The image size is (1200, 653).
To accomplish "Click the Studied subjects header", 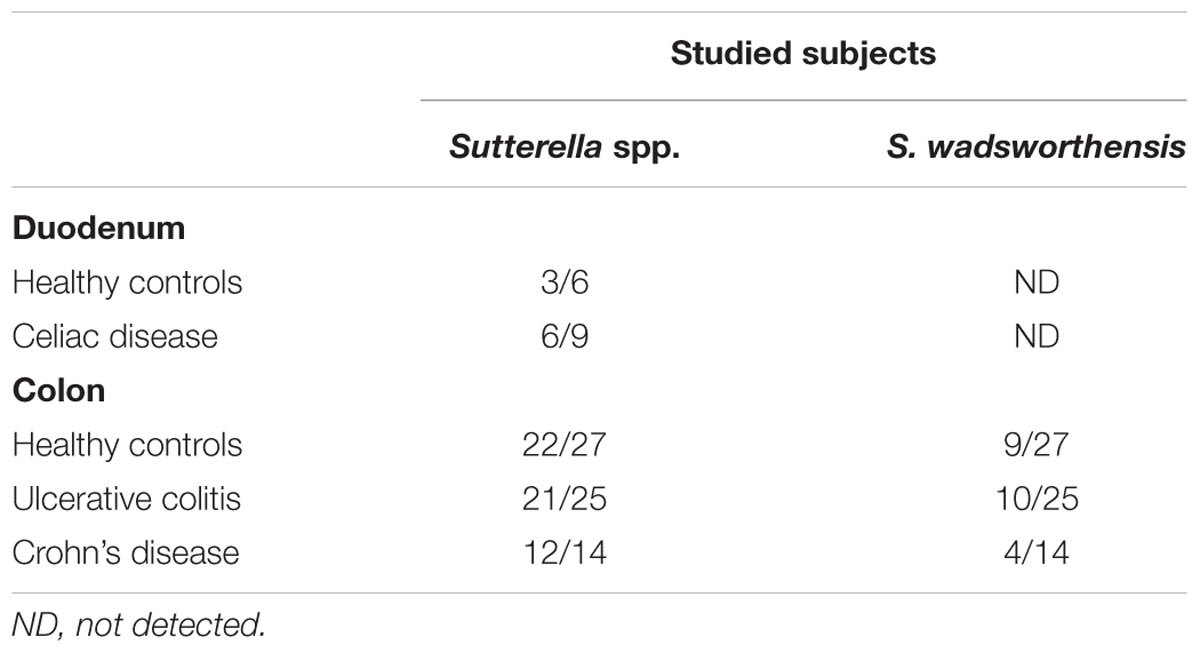I will pos(803,53).
